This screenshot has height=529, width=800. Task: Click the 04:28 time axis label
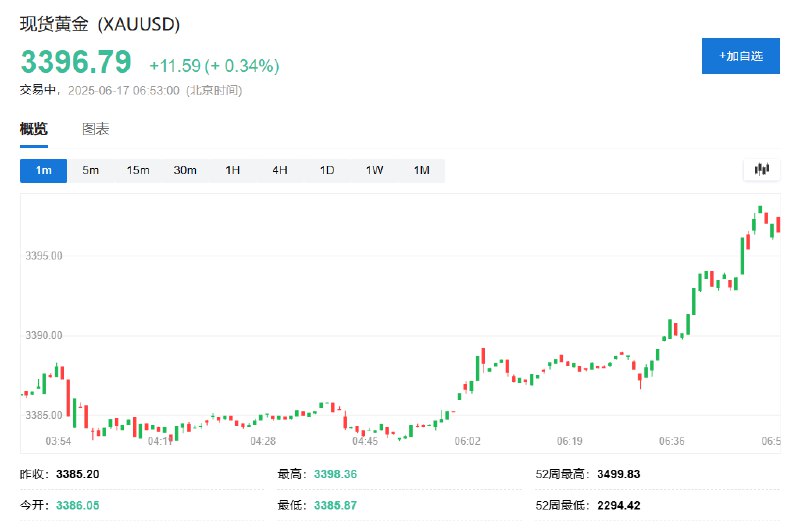click(x=263, y=441)
